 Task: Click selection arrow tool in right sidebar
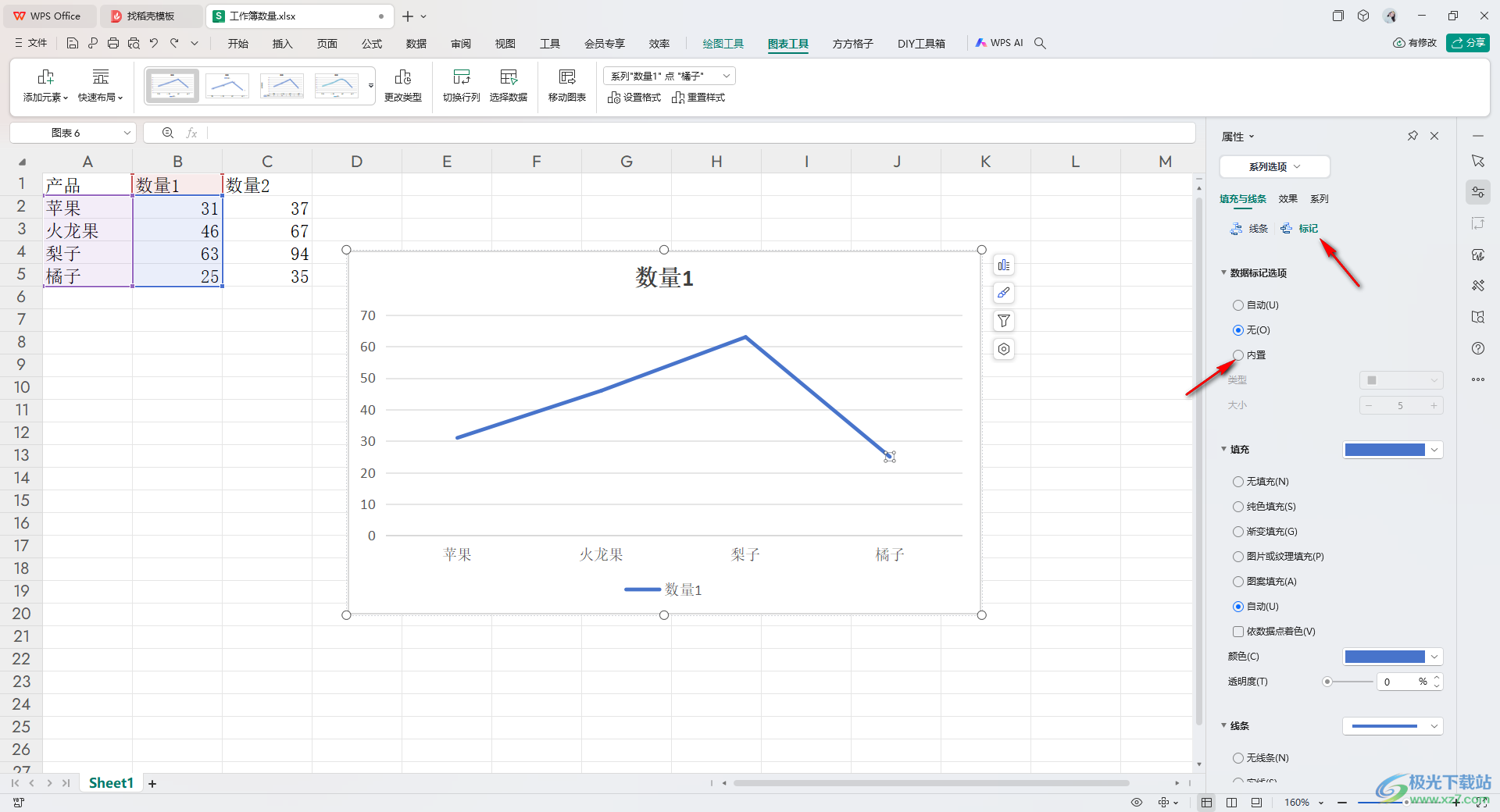pos(1478,161)
